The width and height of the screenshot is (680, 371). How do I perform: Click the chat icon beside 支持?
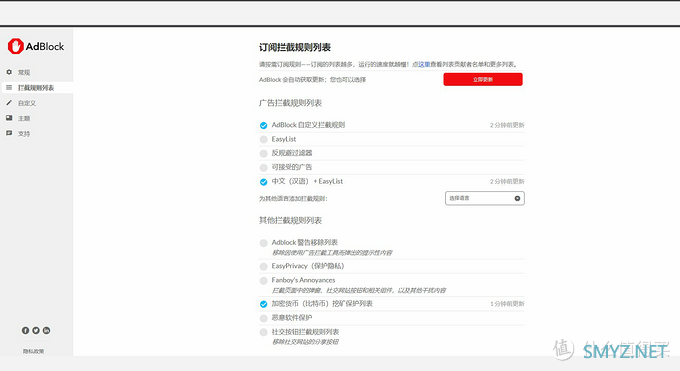click(9, 133)
